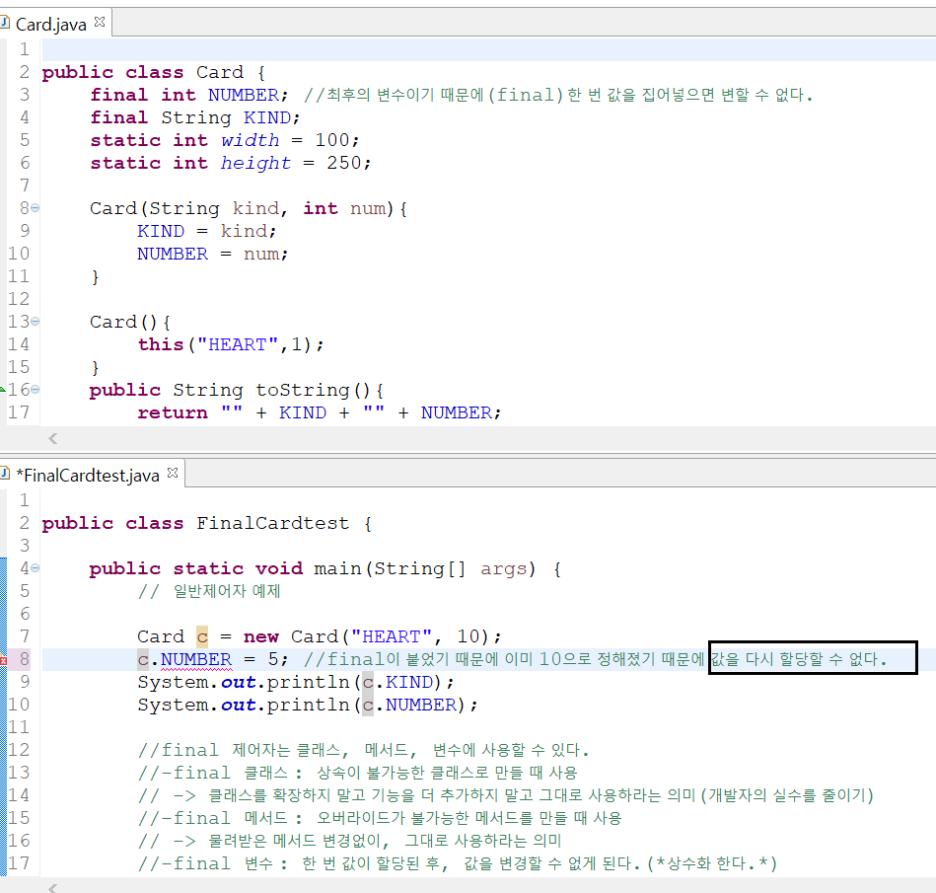Viewport: 936px width, 893px height.
Task: Click the value 10 in new Card("HEART", 10)
Action: pyautogui.click(x=468, y=637)
